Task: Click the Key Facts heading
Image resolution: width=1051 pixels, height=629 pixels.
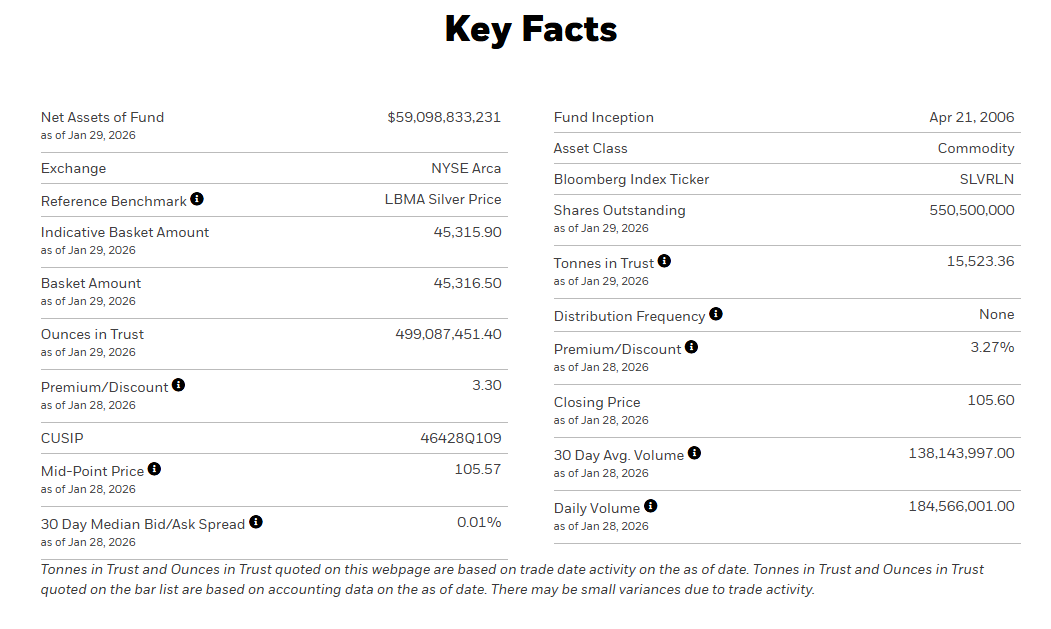Action: tap(530, 29)
